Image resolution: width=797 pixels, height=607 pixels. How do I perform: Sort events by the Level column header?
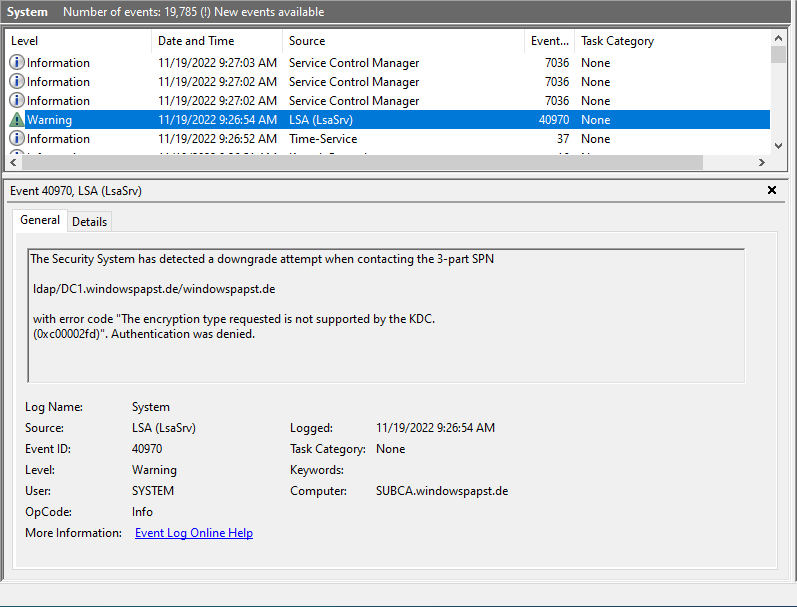(x=78, y=41)
